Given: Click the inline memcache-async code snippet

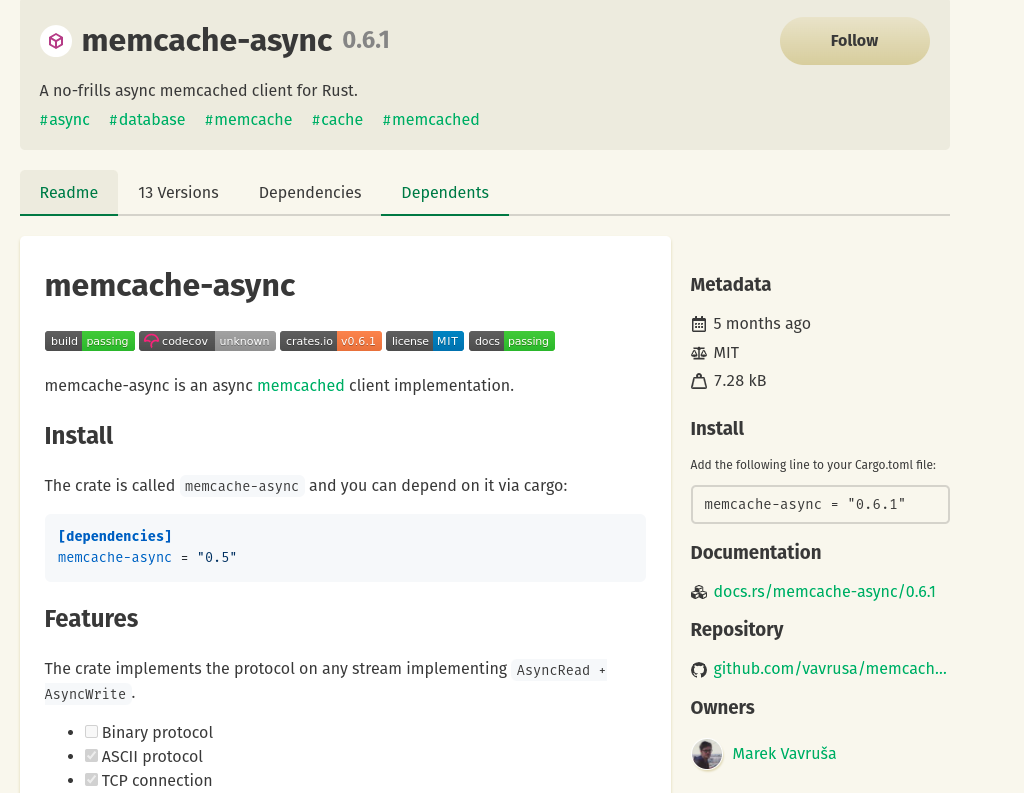Looking at the screenshot, I should [x=242, y=486].
